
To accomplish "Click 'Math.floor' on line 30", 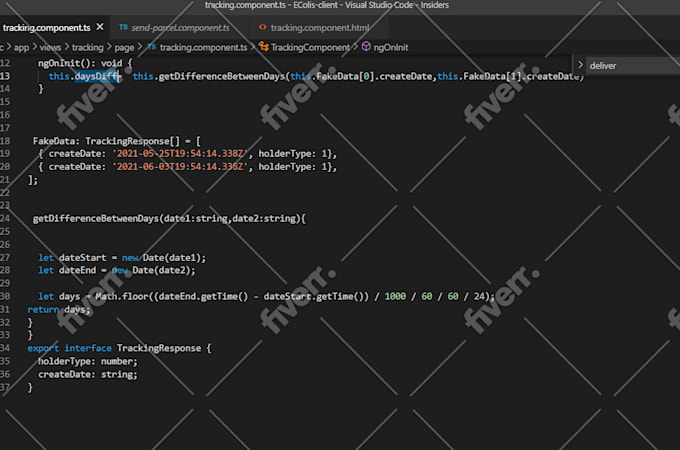I will [x=123, y=296].
